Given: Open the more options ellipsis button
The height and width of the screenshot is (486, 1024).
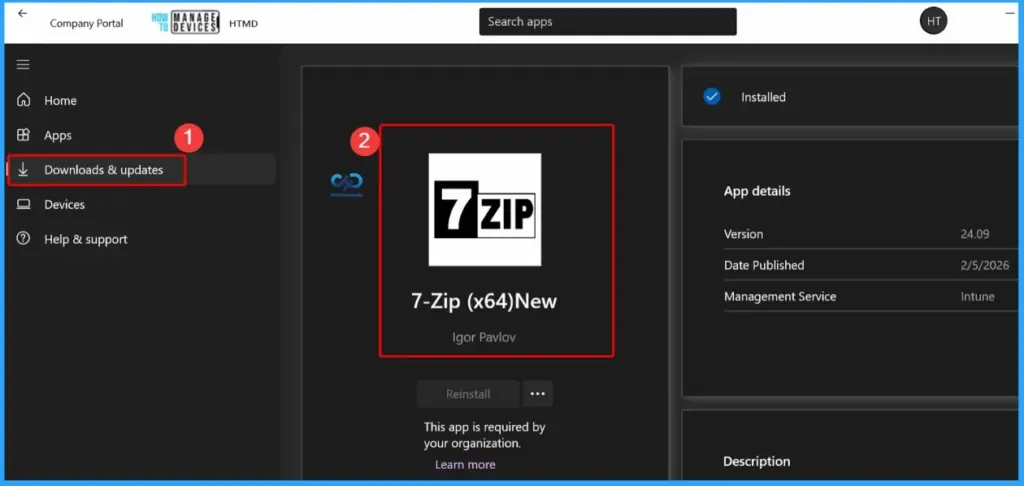Looking at the screenshot, I should pos(537,394).
